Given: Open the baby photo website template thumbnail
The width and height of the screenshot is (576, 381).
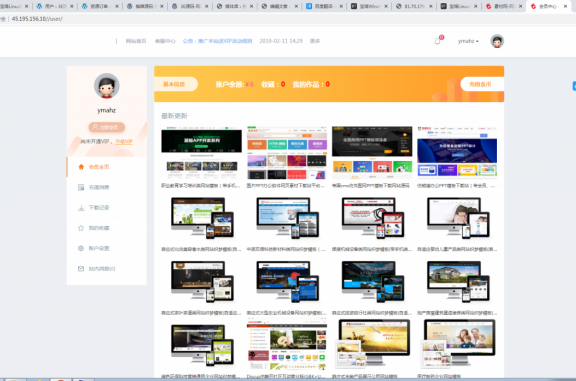Looking at the screenshot, I should click(x=457, y=218).
